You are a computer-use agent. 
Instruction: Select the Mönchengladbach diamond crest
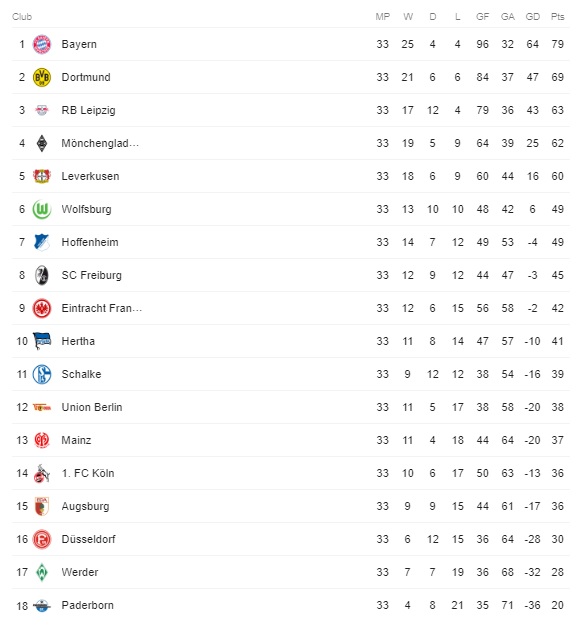[x=42, y=143]
